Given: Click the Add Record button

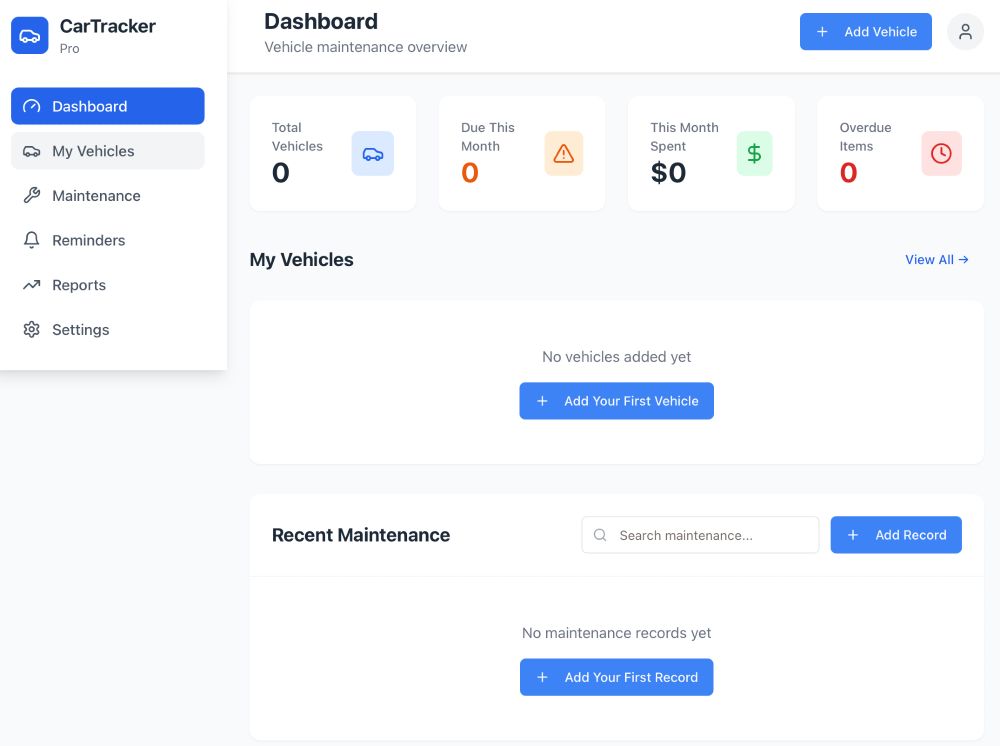Looking at the screenshot, I should point(896,535).
